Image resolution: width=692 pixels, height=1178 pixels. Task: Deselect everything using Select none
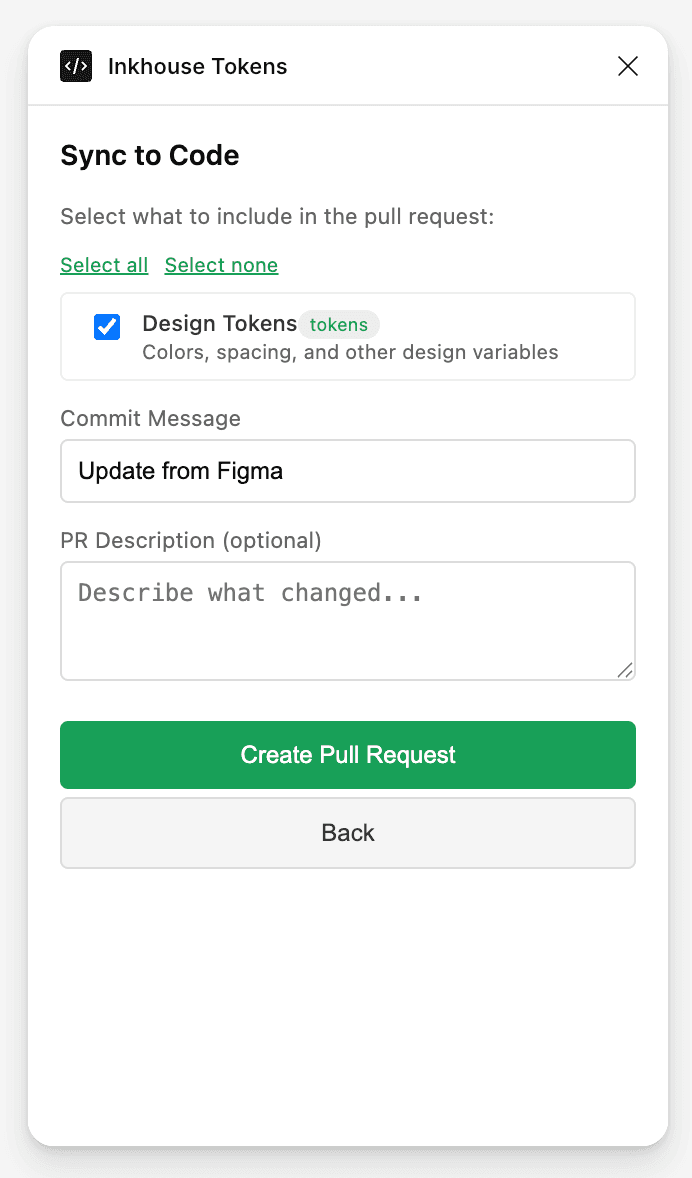221,265
